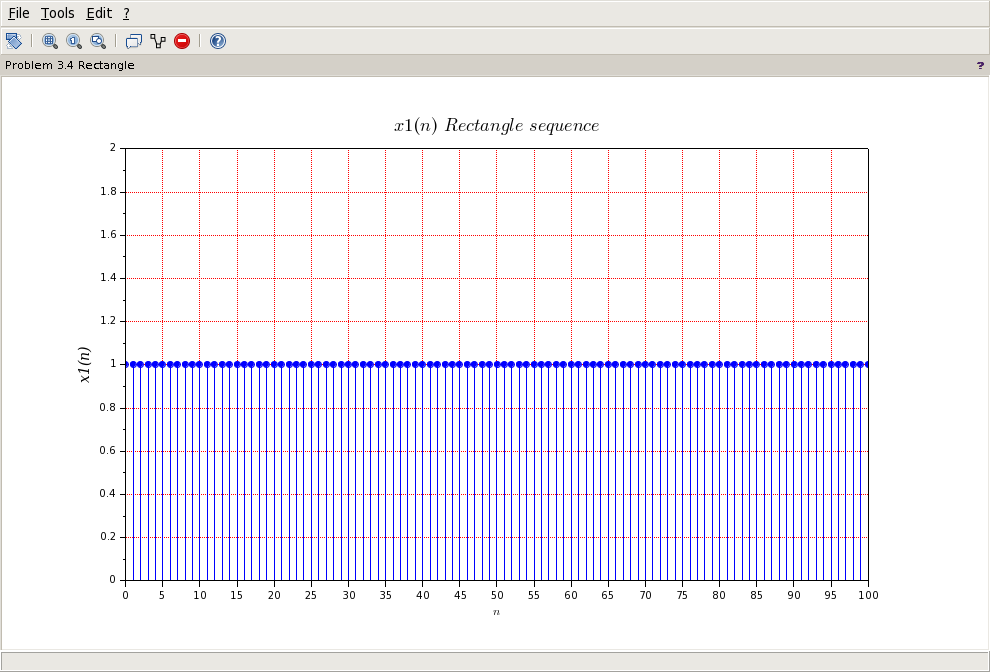Click the x-axis tick label '40'

click(422, 595)
